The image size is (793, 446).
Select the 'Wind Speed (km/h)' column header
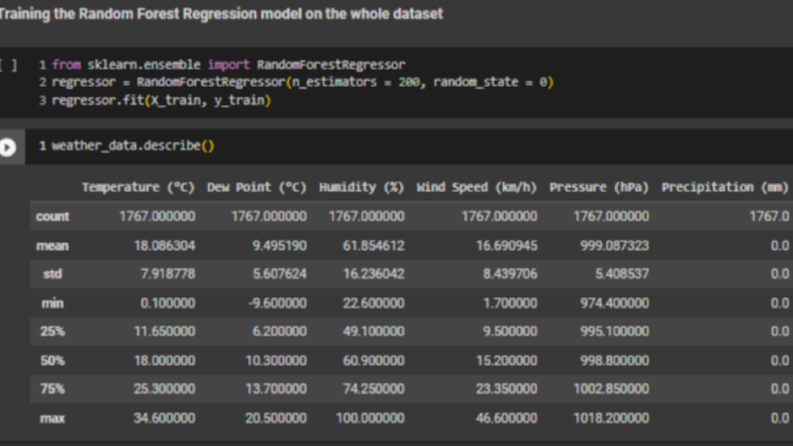point(476,187)
